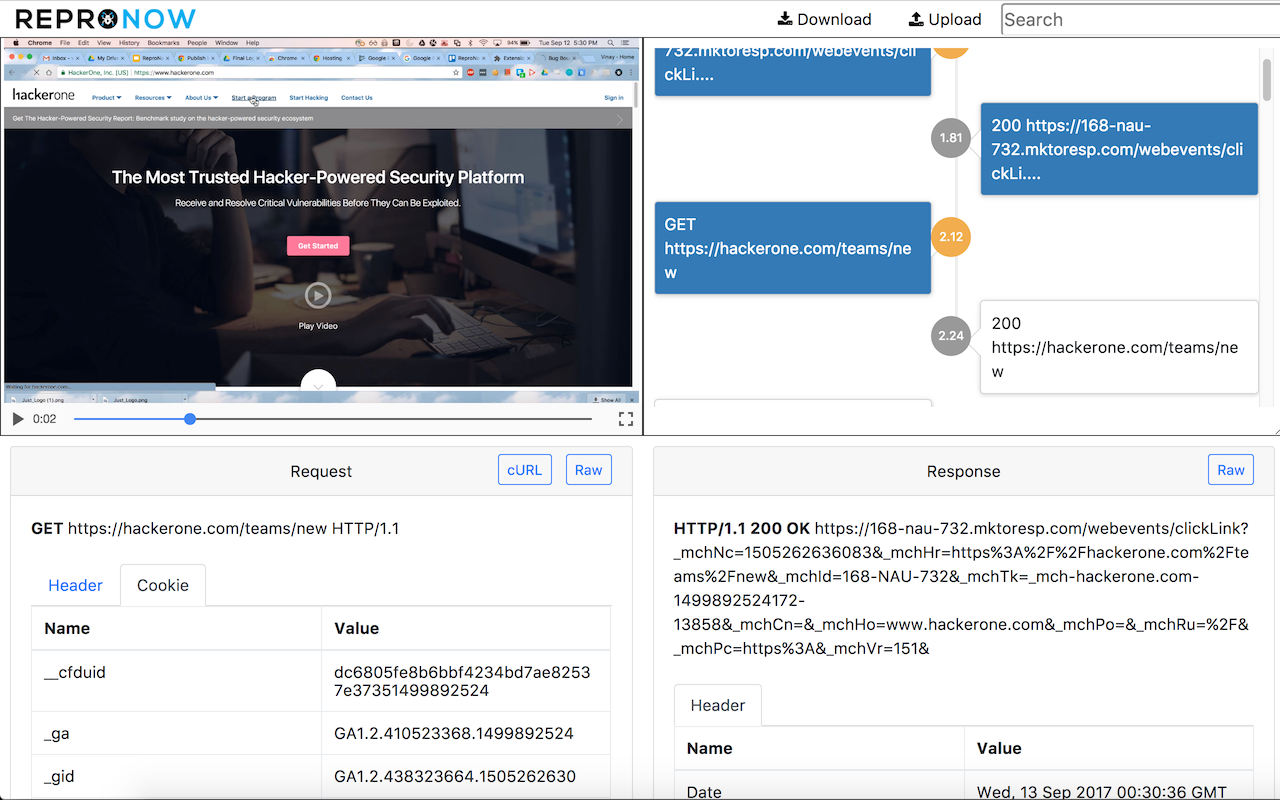Screen dimensions: 1280x800
Task: Enter fullscreen mode for the video
Action: (x=626, y=419)
